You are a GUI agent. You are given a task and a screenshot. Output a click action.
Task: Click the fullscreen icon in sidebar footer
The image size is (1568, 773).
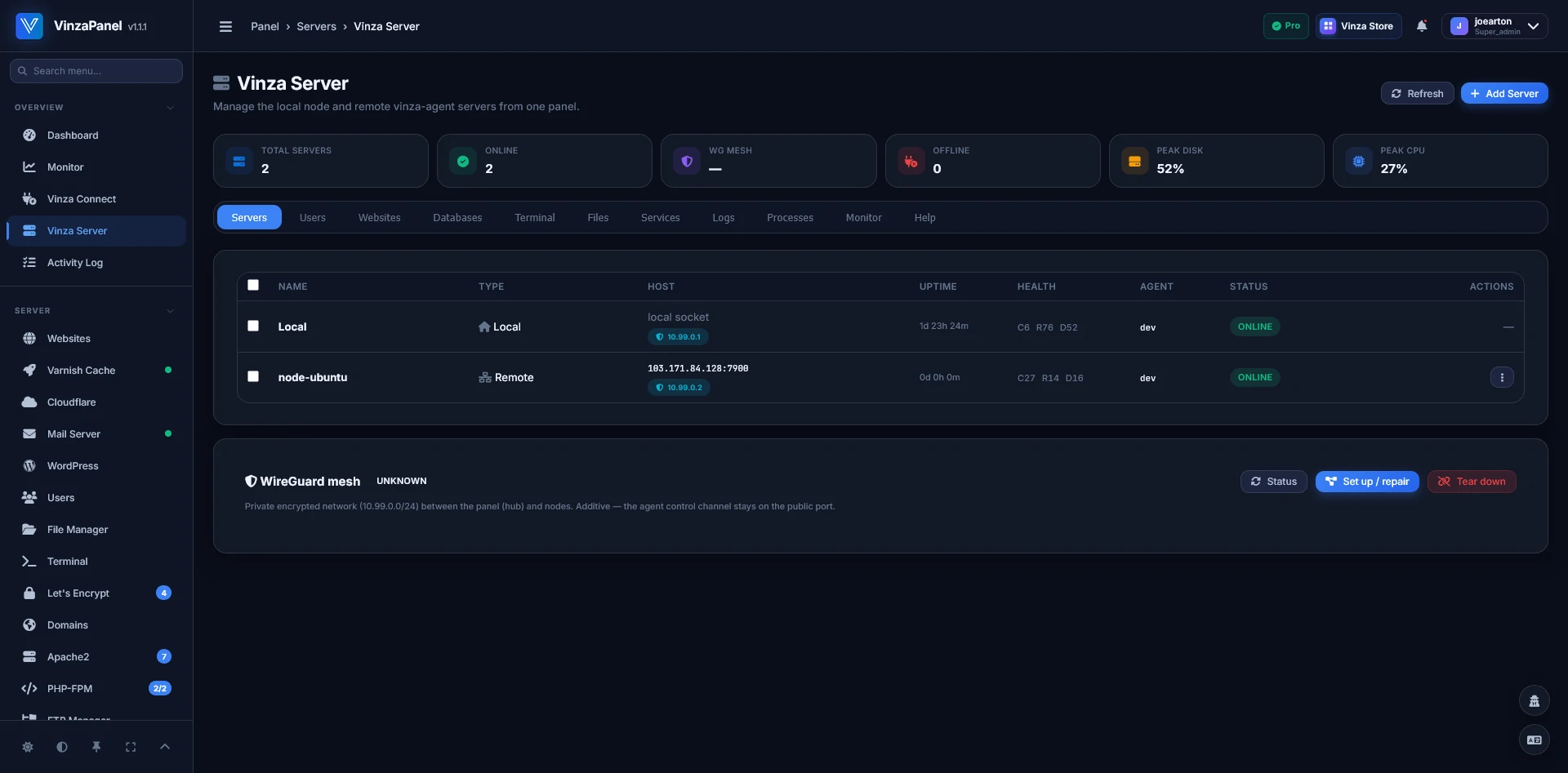pos(131,747)
